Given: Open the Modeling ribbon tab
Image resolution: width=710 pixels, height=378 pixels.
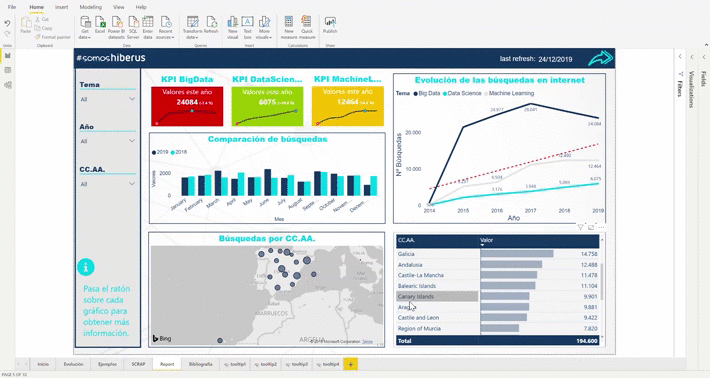Looking at the screenshot, I should tap(91, 7).
